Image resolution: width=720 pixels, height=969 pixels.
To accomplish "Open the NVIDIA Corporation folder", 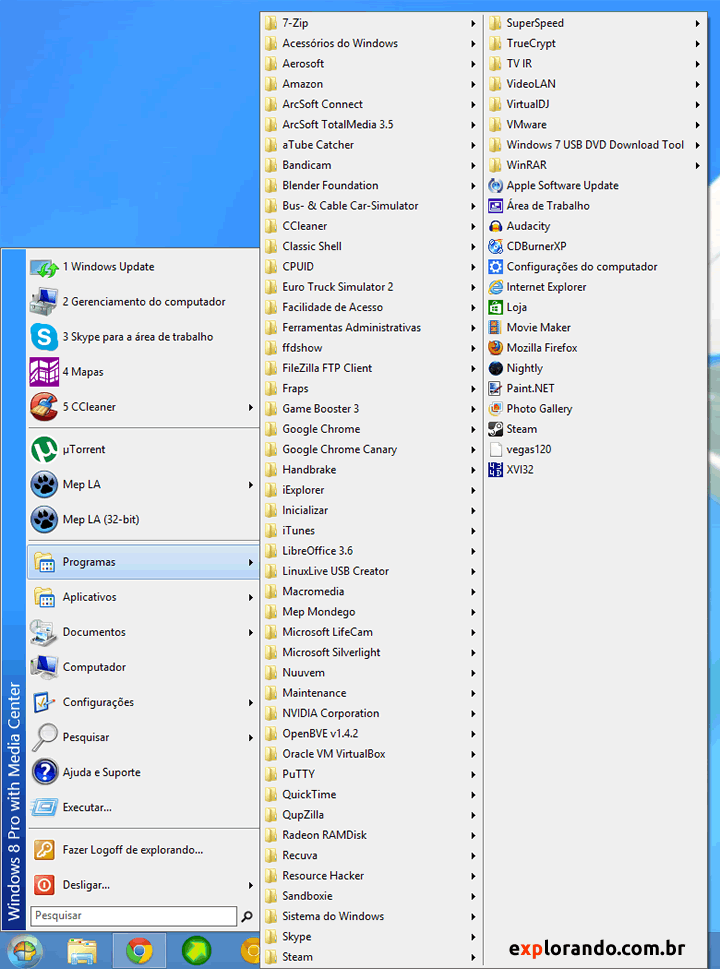I will coord(372,713).
